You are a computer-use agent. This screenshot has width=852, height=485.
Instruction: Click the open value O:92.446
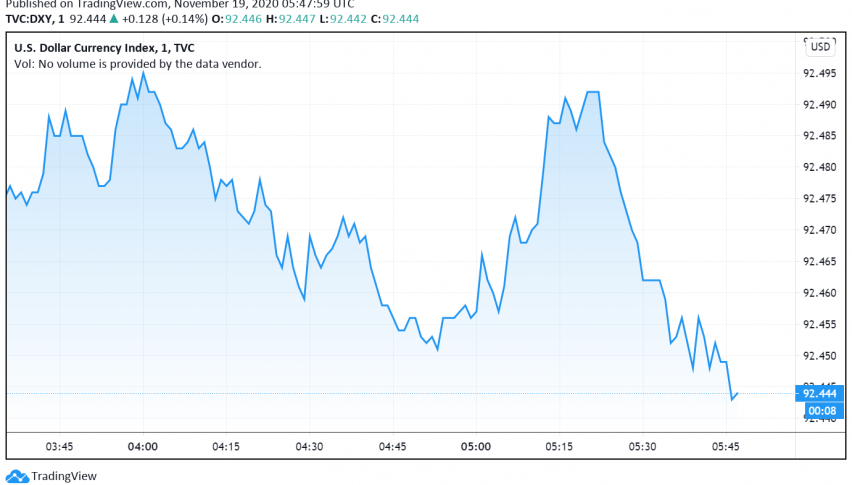[236, 19]
